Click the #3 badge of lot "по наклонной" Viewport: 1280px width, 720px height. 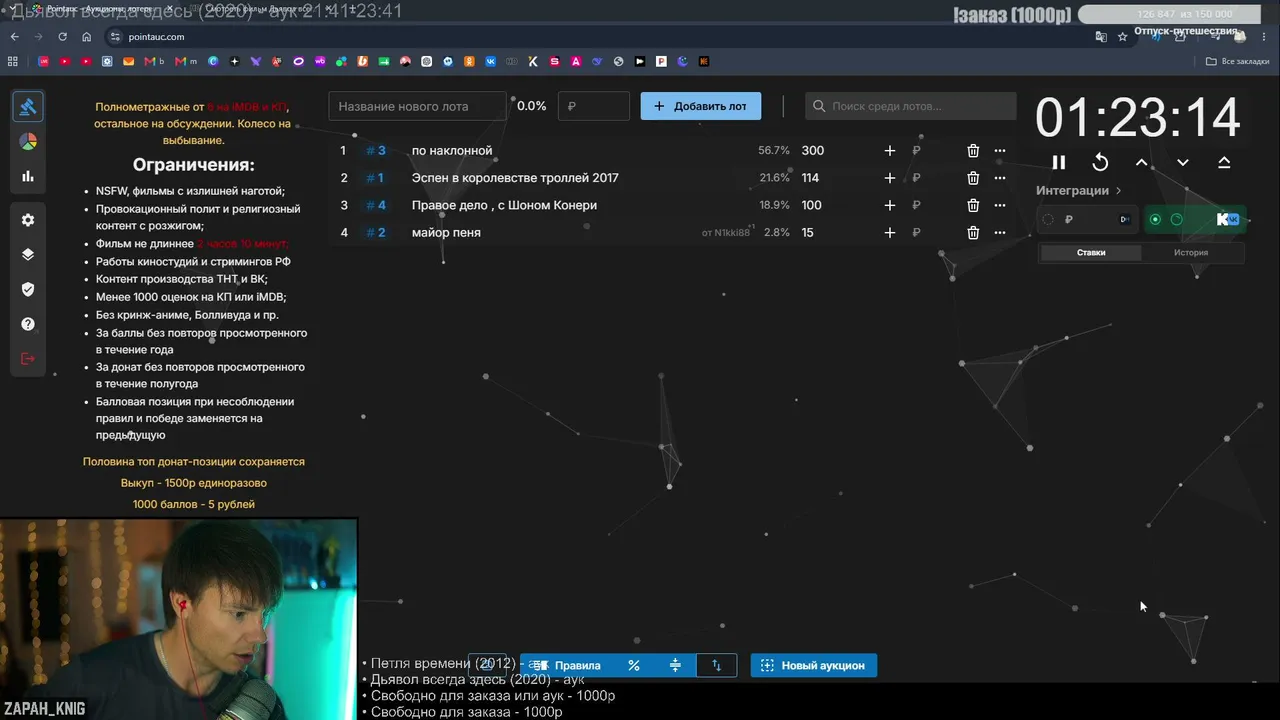375,151
